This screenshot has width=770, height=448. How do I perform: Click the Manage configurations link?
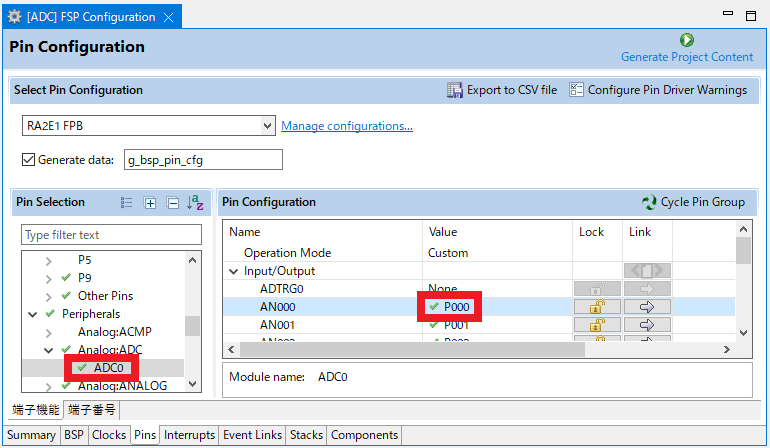tap(347, 126)
